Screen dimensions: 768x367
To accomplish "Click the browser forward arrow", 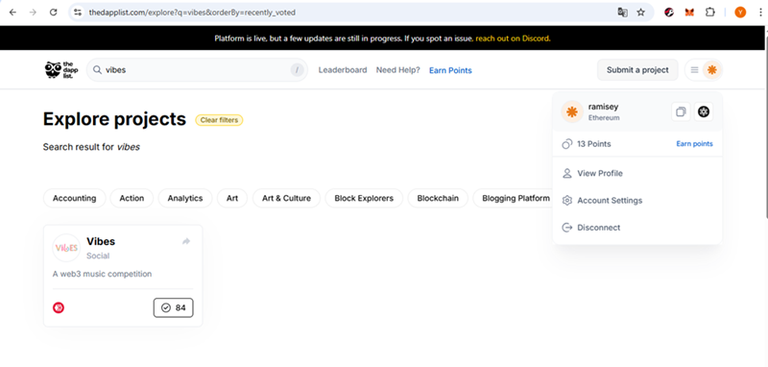I will point(33,12).
